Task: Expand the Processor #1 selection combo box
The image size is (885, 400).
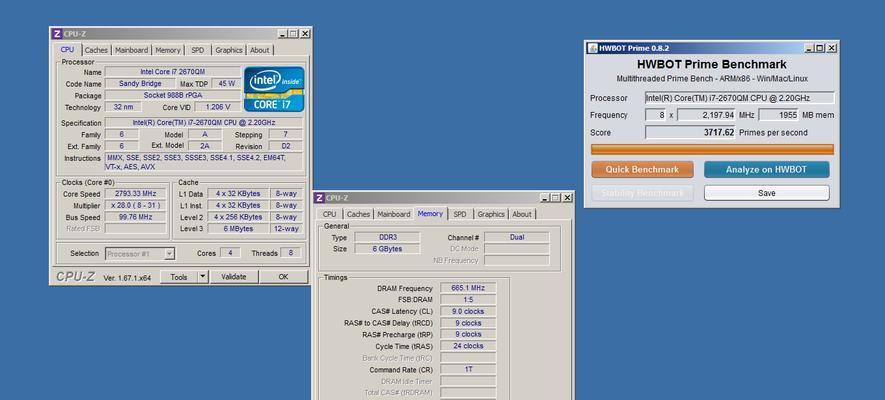Action: coord(169,254)
